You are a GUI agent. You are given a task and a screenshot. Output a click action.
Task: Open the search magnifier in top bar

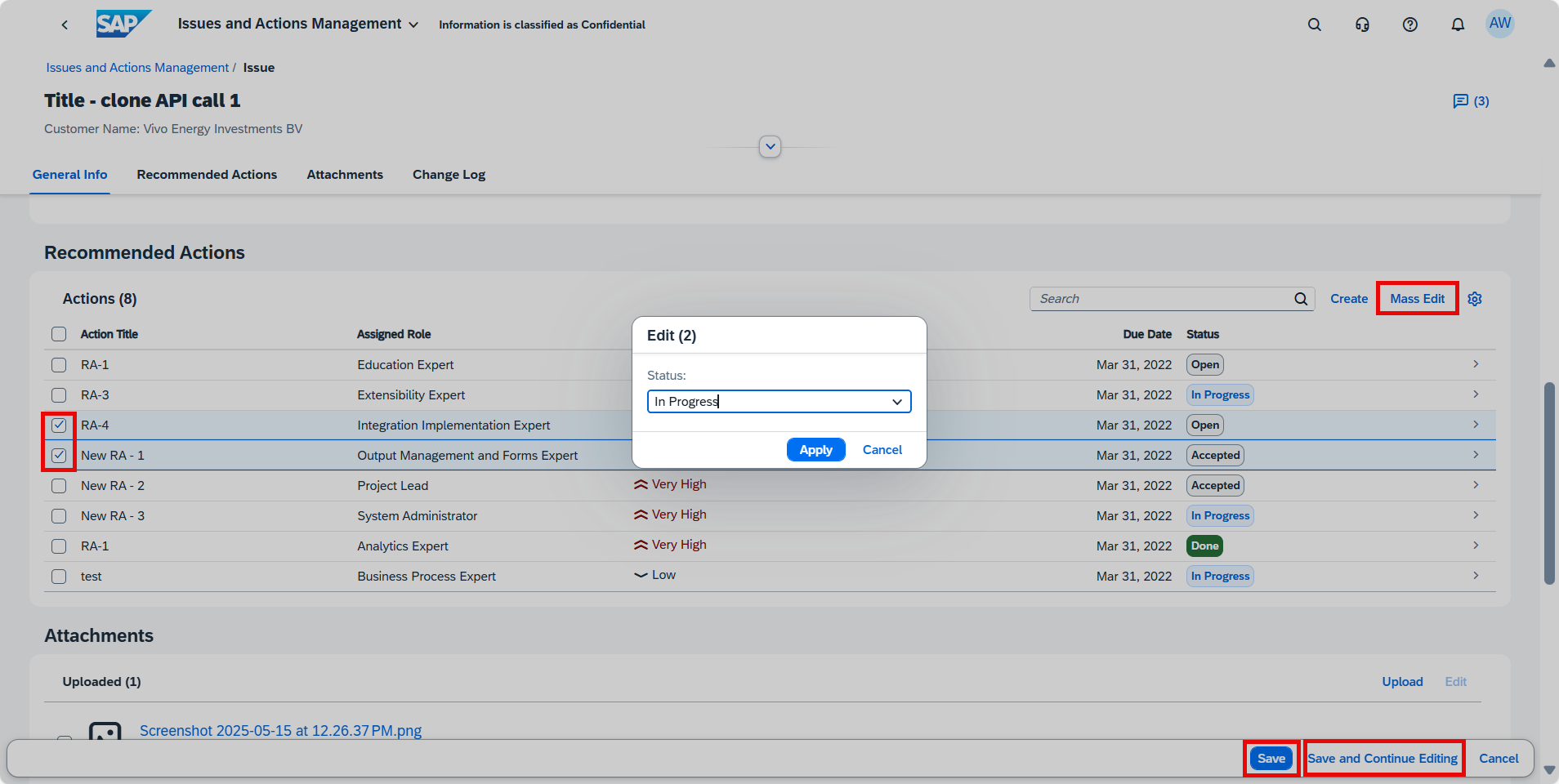[1314, 24]
